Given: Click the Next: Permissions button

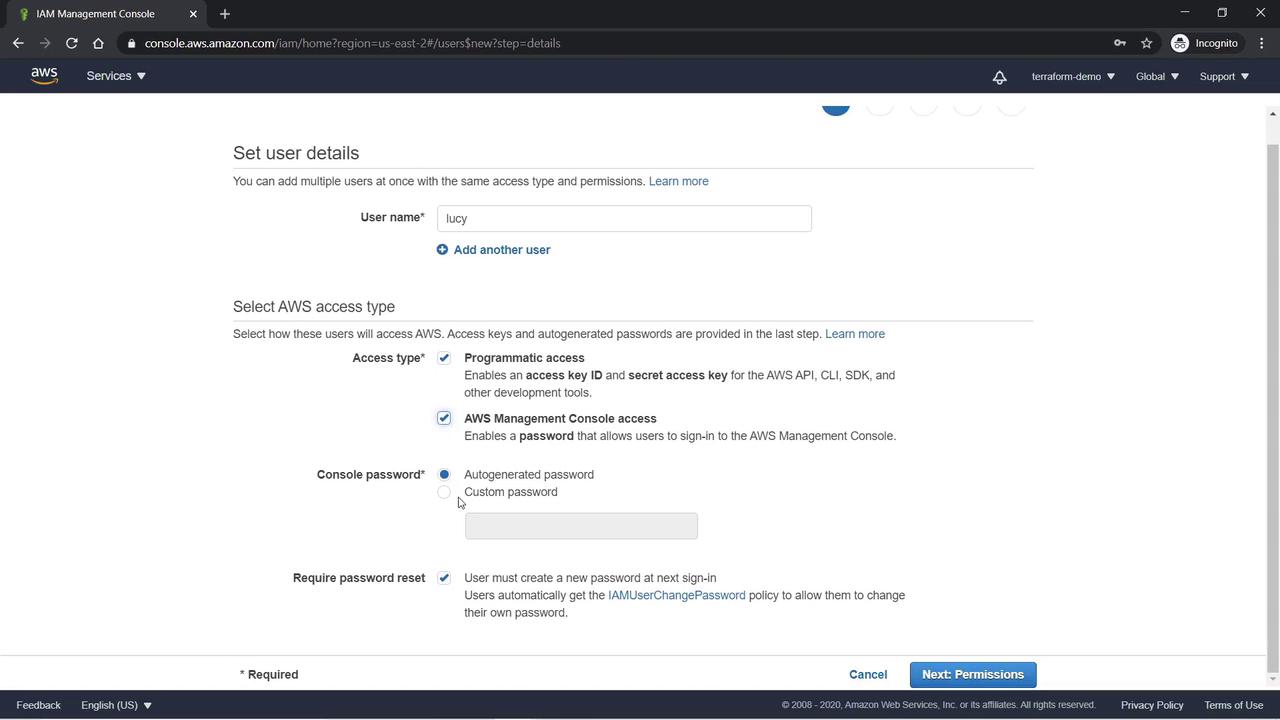Looking at the screenshot, I should 972,675.
